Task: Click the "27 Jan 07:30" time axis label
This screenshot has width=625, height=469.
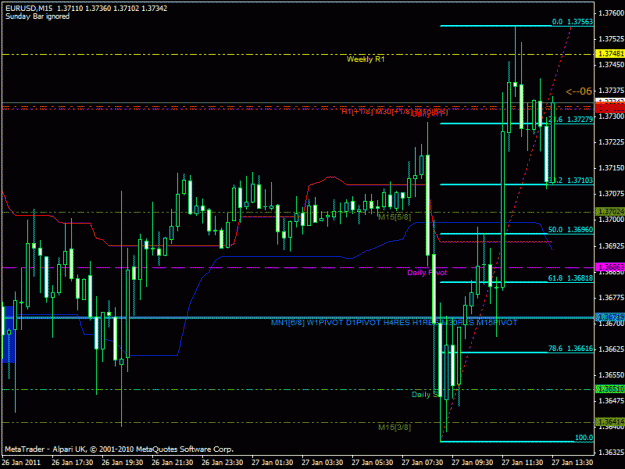Action: click(422, 463)
